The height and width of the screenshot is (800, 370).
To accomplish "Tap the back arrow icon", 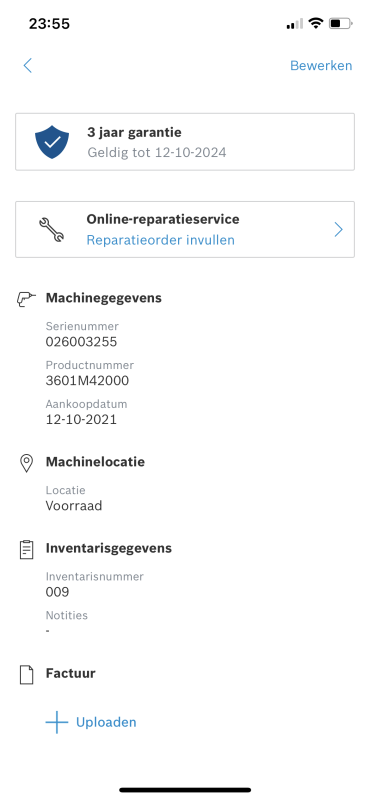I will 28,65.
